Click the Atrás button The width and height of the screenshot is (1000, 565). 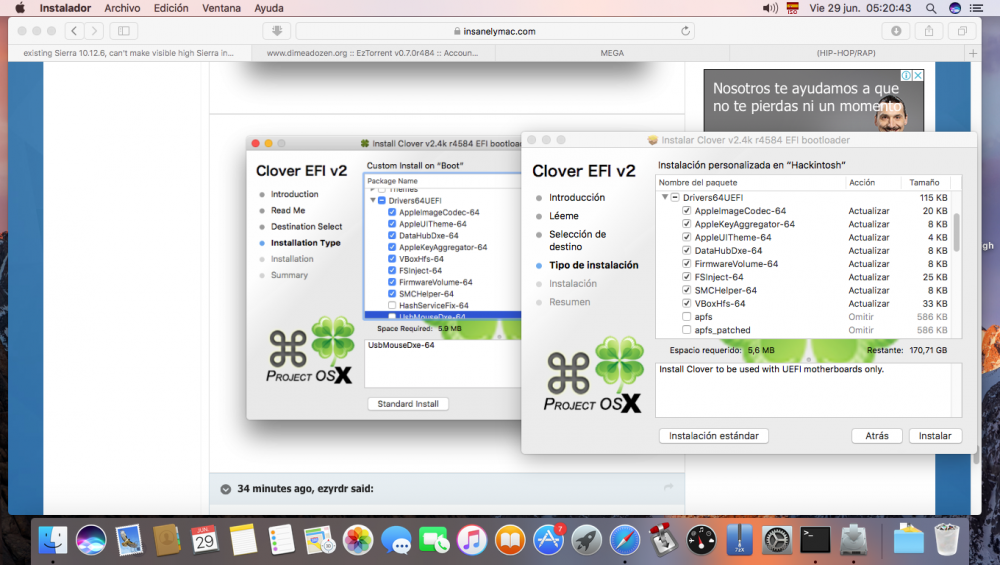click(877, 436)
